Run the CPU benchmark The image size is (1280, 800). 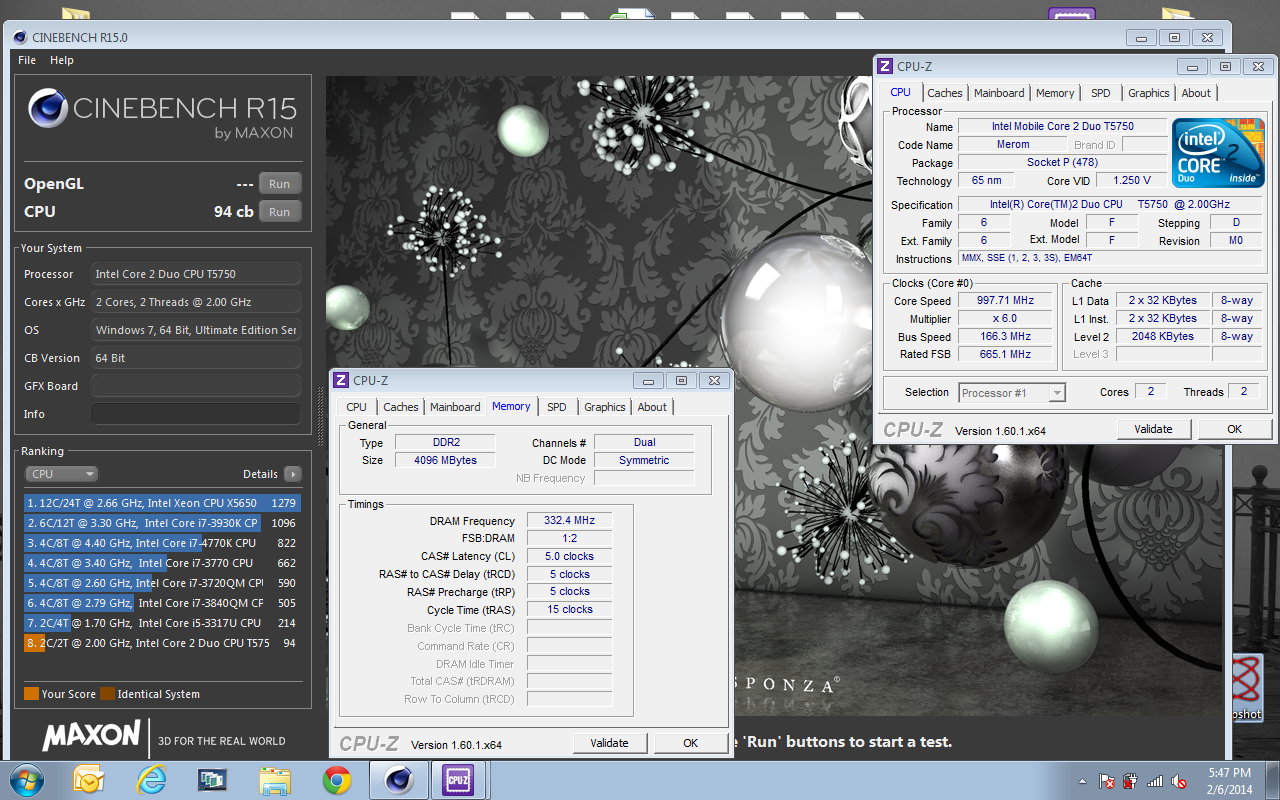tap(280, 212)
